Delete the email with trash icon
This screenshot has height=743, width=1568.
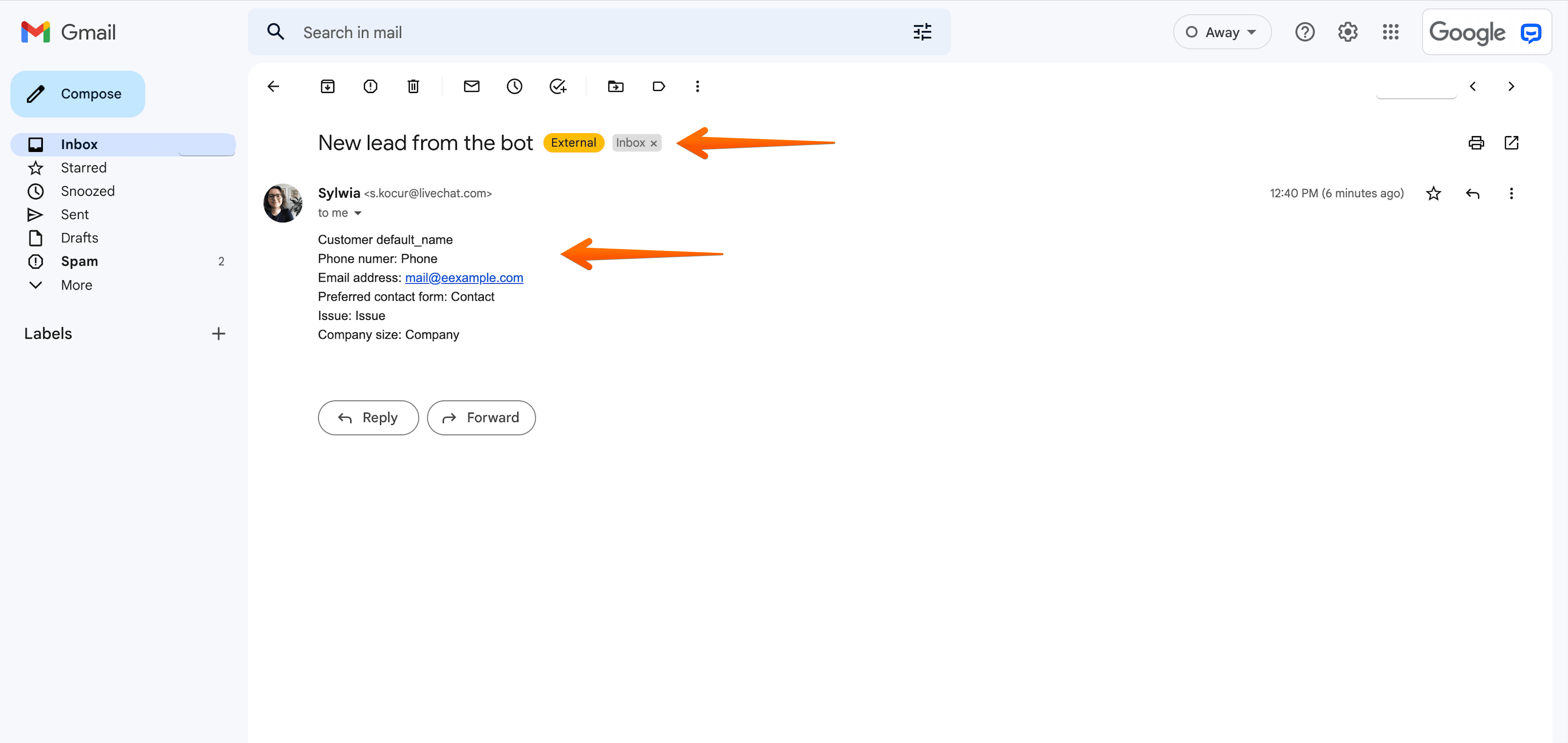tap(413, 86)
